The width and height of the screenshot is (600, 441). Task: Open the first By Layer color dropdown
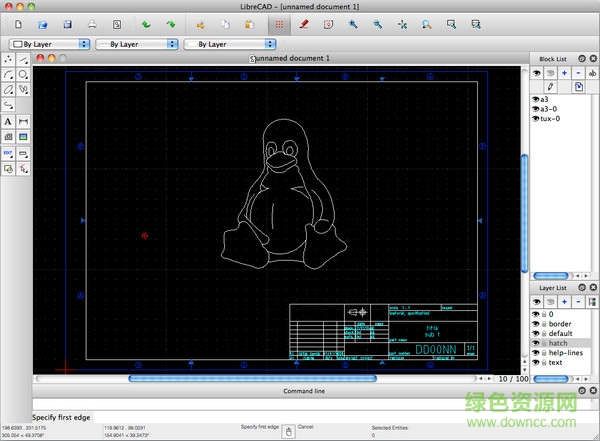tap(48, 44)
